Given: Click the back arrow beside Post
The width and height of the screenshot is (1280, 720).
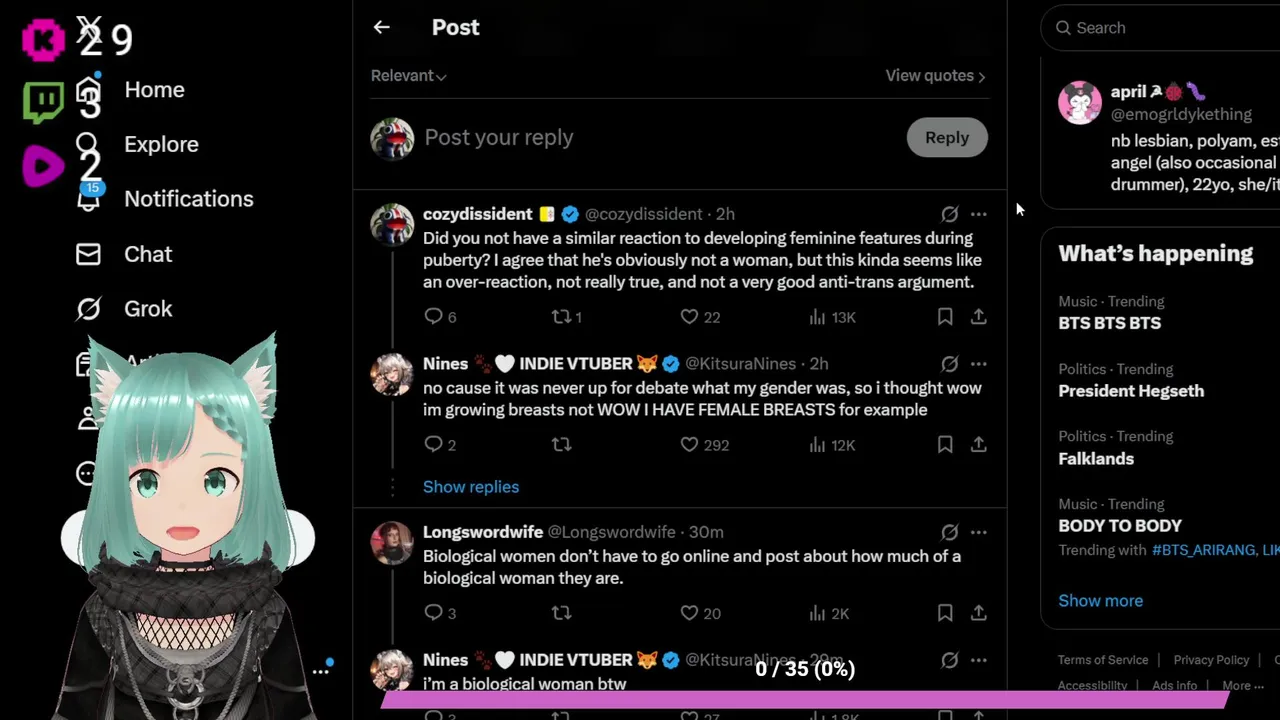Looking at the screenshot, I should (x=381, y=27).
